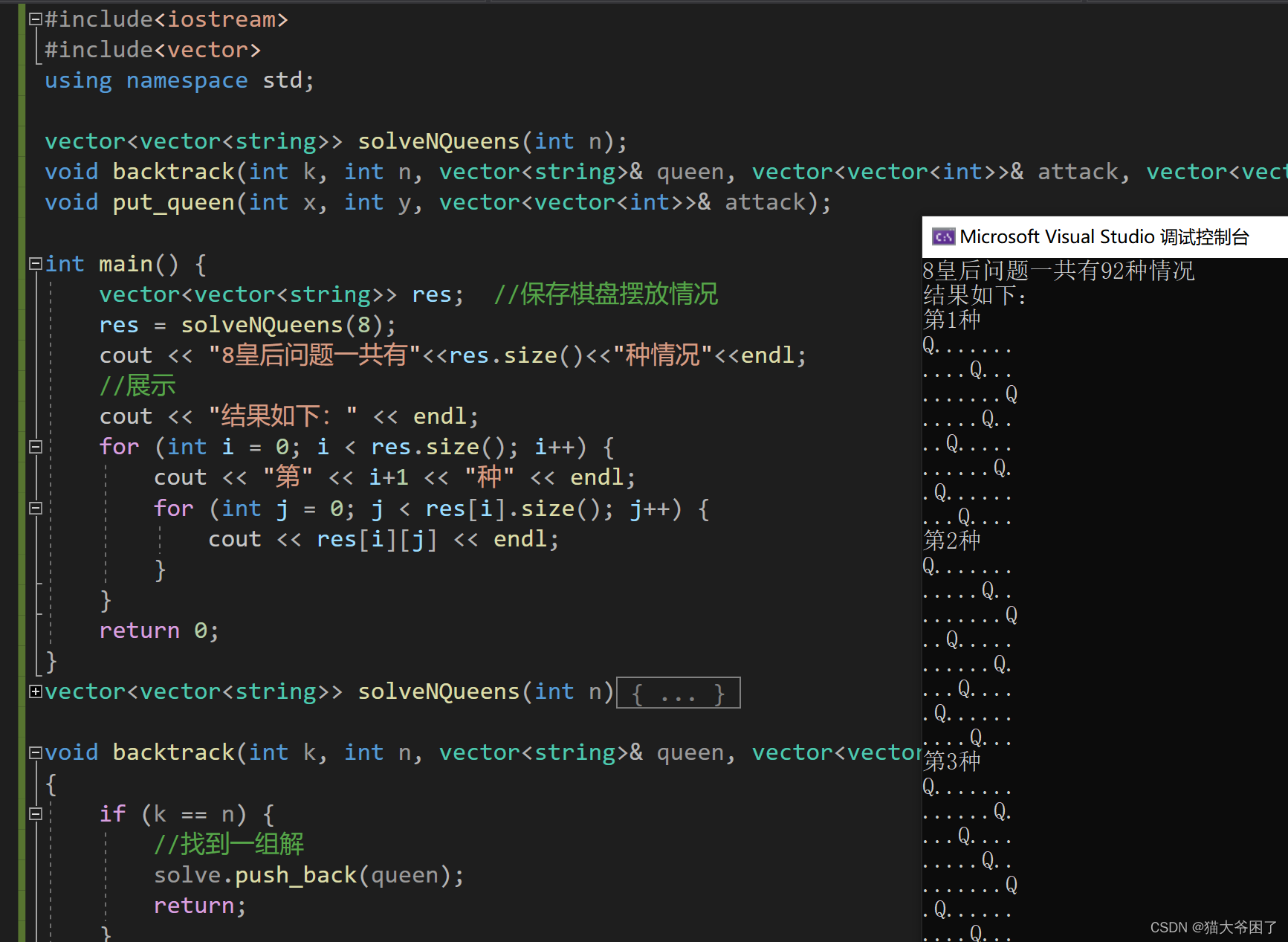
Task: Click the 'vector<vector<string>> res;' declaration
Action: tap(282, 294)
